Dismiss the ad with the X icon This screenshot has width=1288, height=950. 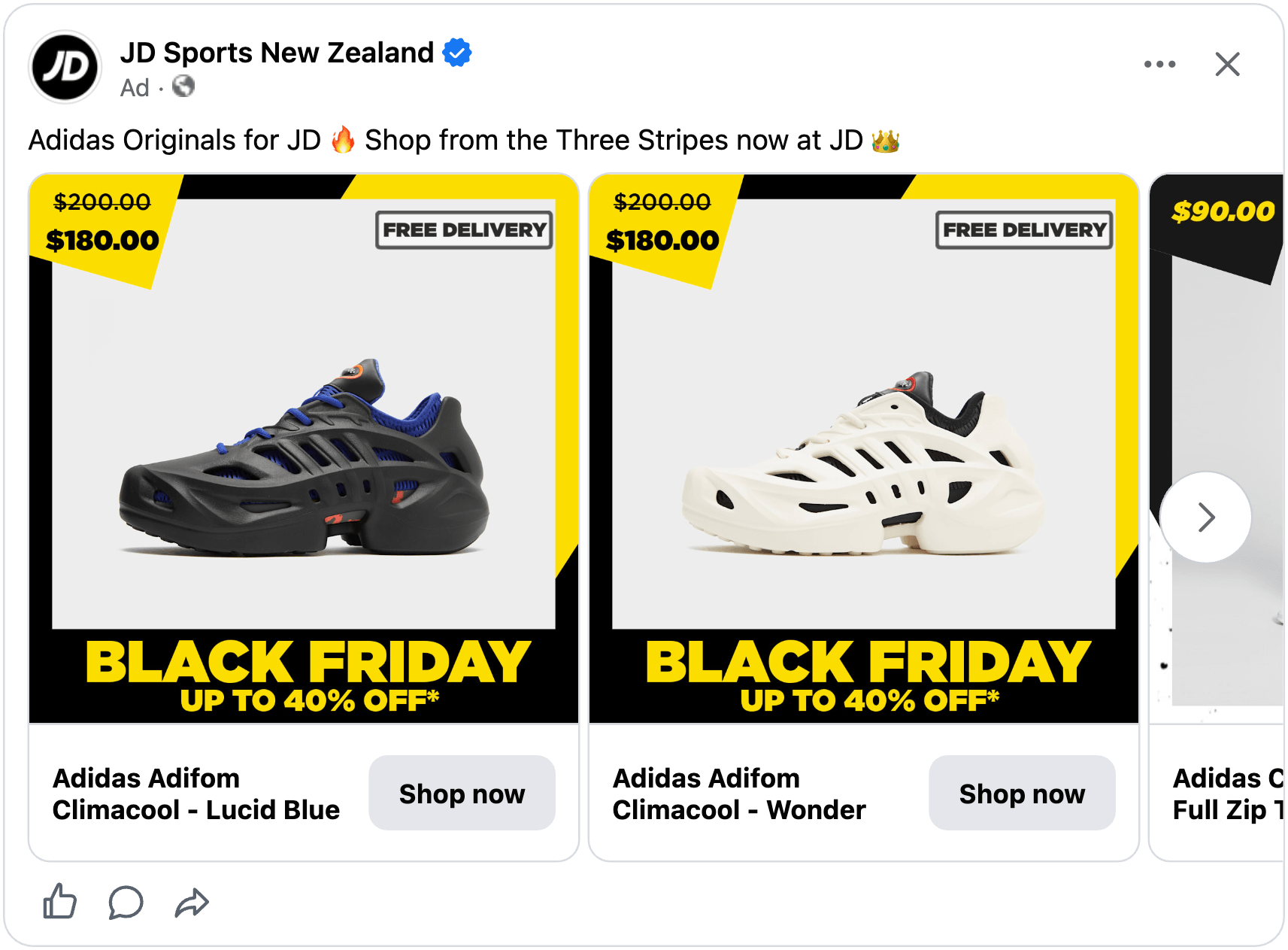click(1227, 64)
